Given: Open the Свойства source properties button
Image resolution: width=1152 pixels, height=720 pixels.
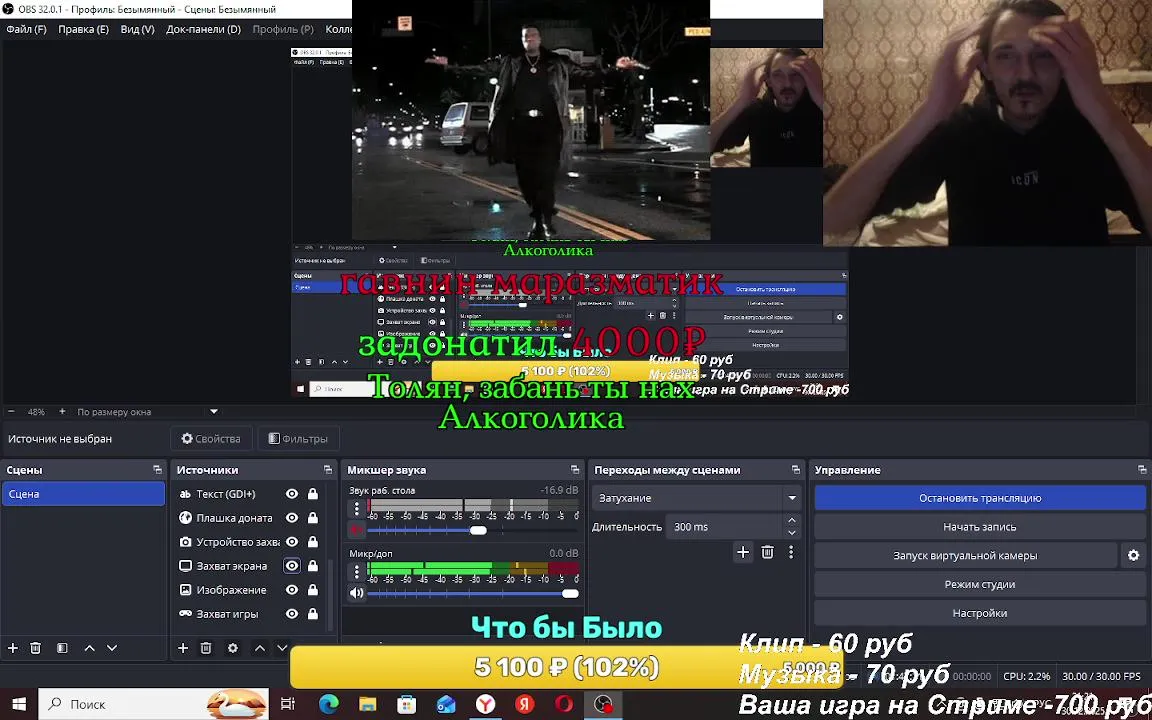Looking at the screenshot, I should tap(212, 439).
